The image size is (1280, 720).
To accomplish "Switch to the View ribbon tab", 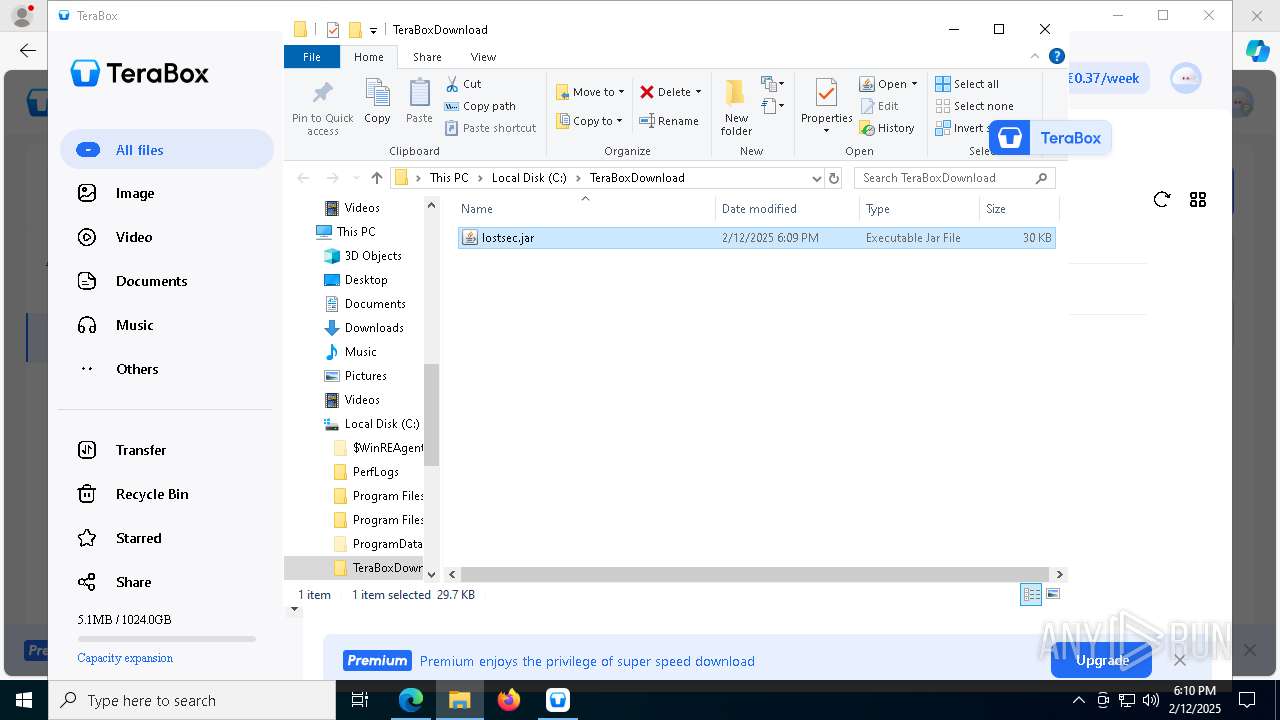I will pos(483,57).
